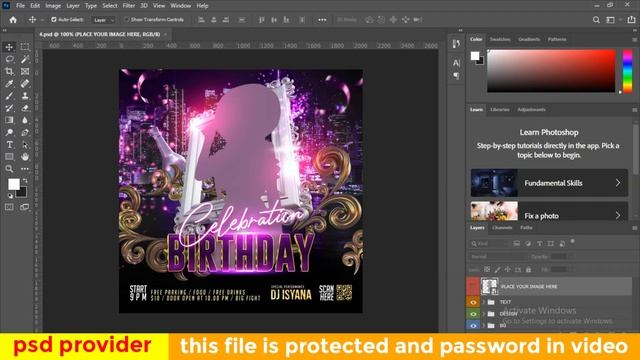Image resolution: width=640 pixels, height=360 pixels.
Task: Select the Gradient tool
Action: [x=9, y=120]
